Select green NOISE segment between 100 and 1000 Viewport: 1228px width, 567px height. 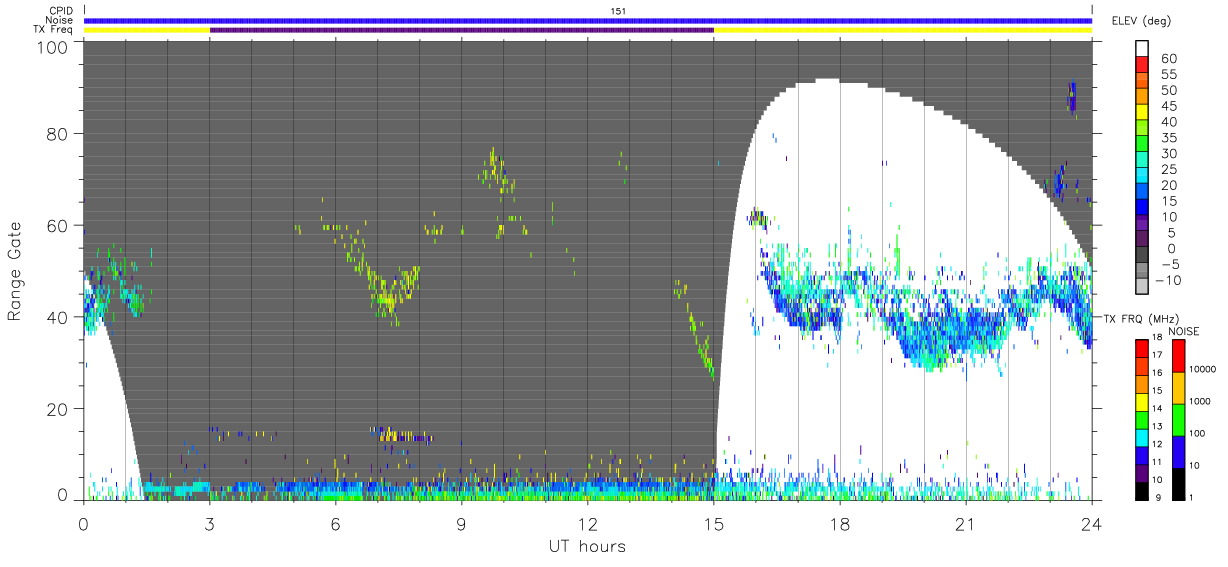pos(1178,419)
